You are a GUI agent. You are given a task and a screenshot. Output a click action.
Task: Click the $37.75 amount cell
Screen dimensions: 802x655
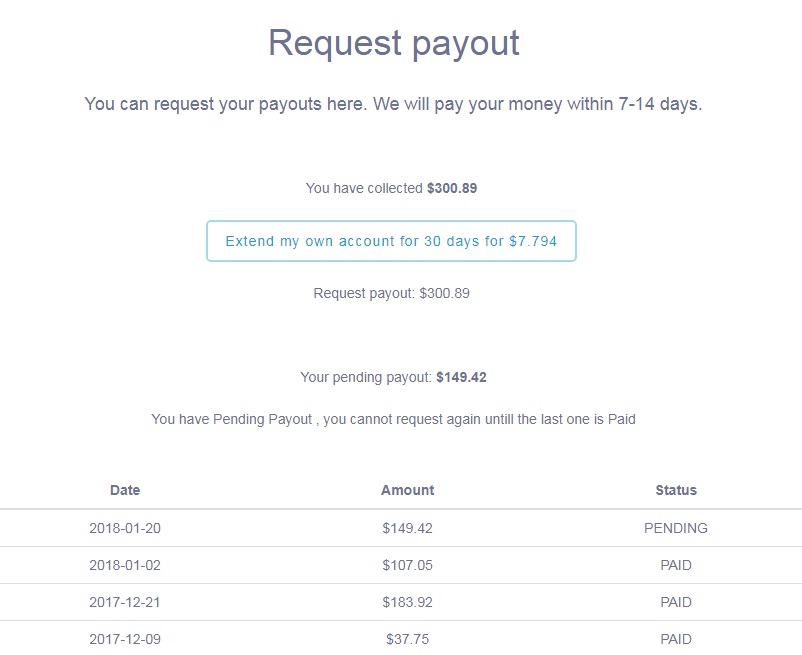tap(407, 639)
